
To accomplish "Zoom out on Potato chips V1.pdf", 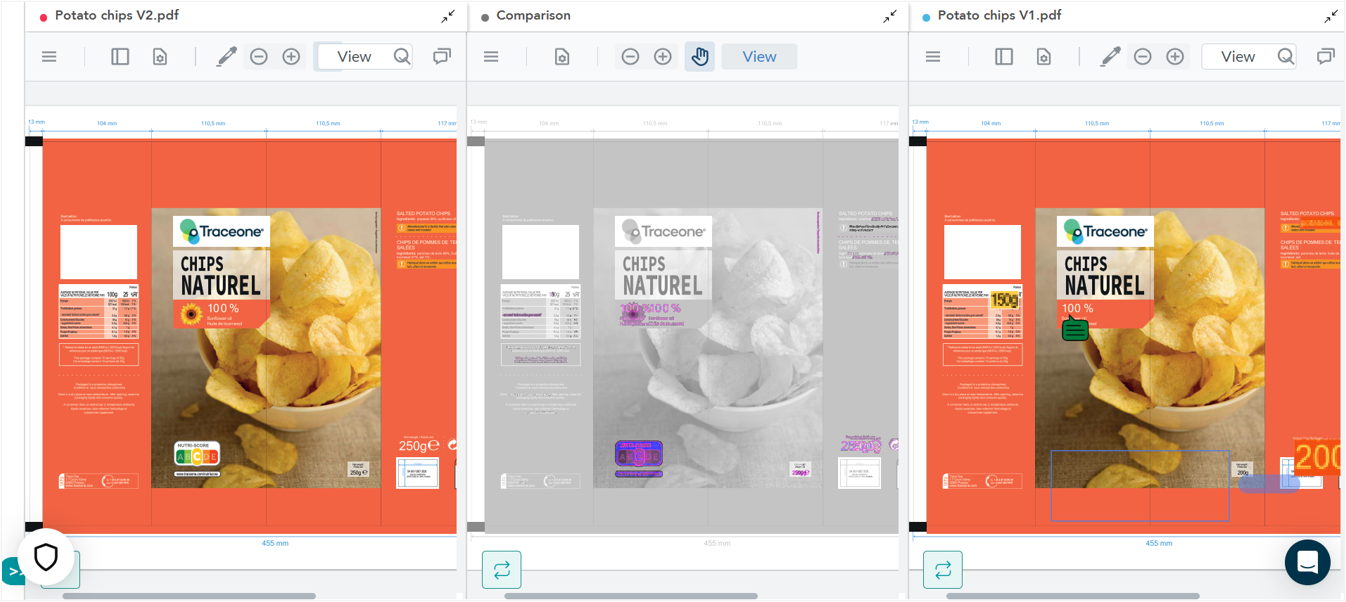I will [x=1143, y=57].
